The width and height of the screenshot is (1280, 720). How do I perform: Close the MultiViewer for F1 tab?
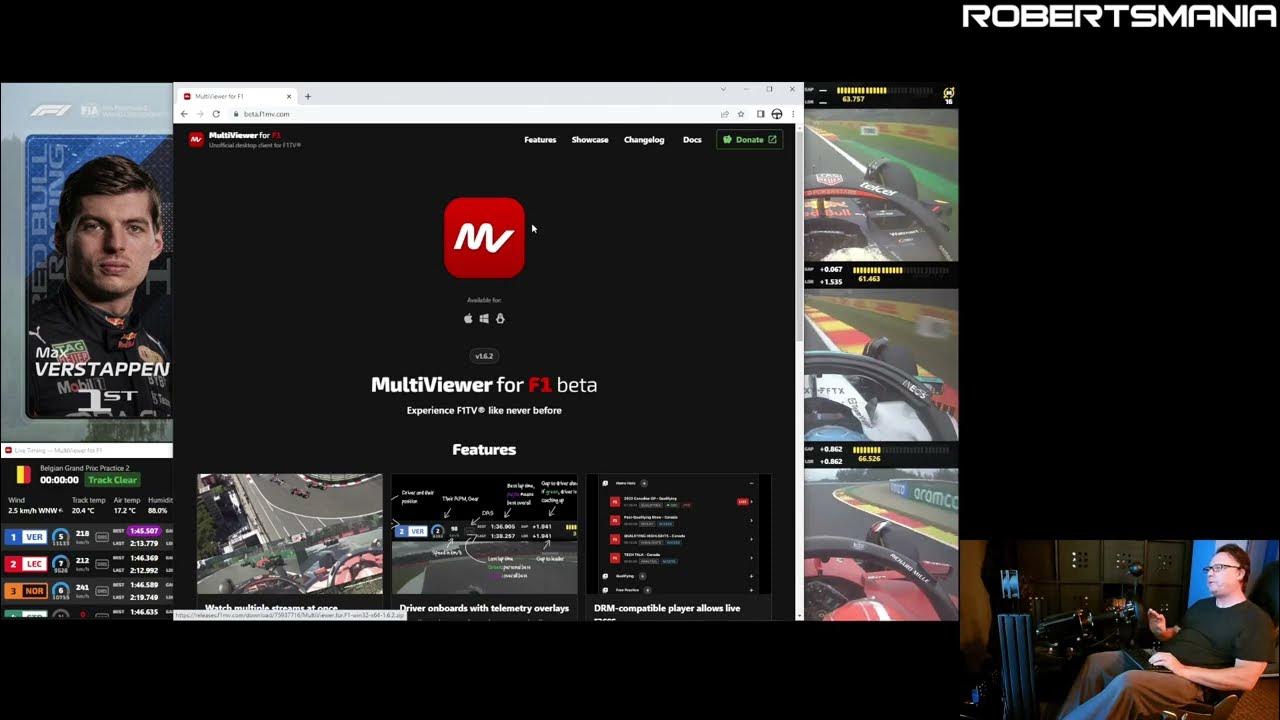(289, 96)
